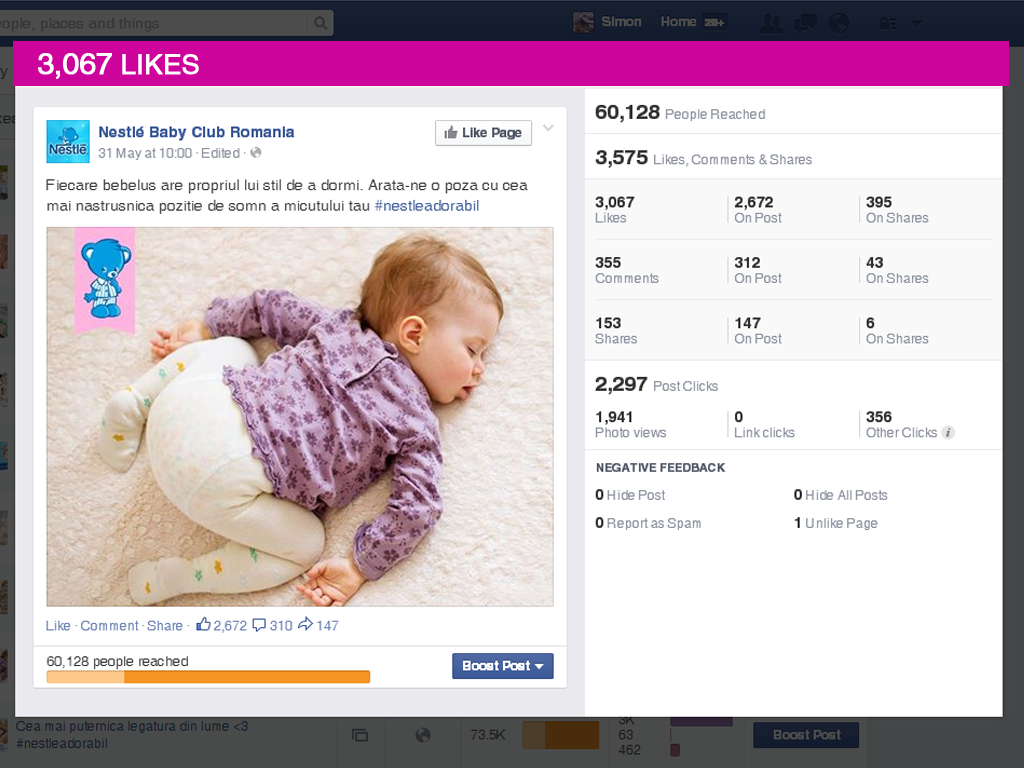The image size is (1024, 768).
Task: Click the Like Page button
Action: [483, 133]
